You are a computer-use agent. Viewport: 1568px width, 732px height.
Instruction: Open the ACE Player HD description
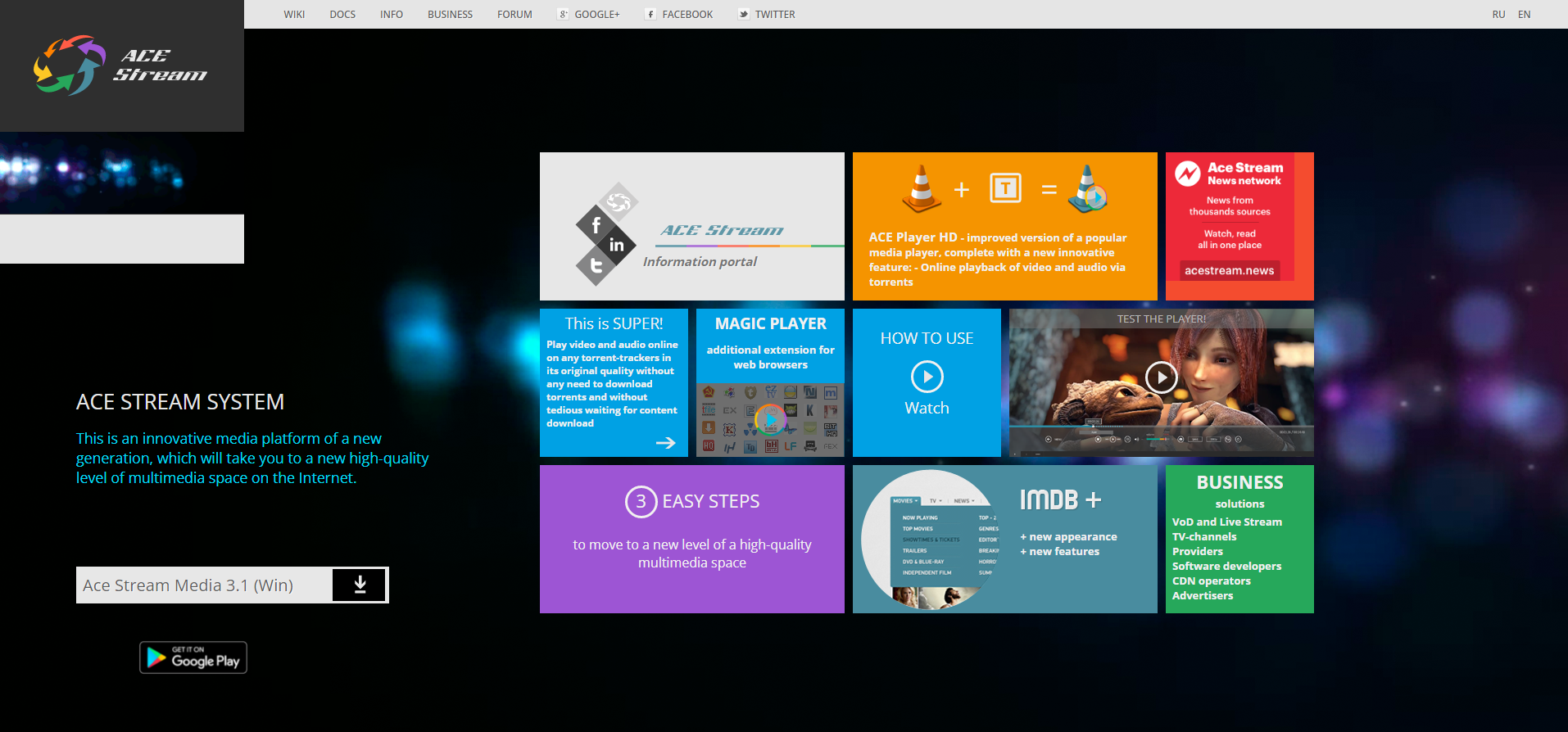998,260
